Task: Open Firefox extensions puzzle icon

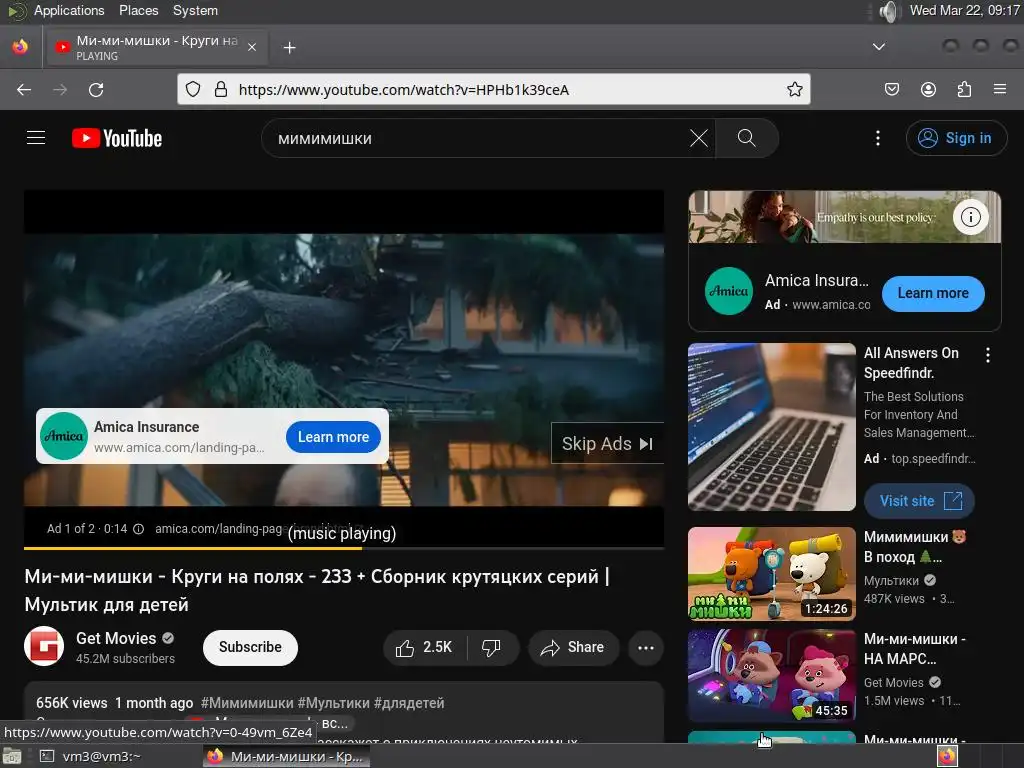Action: 964,89
